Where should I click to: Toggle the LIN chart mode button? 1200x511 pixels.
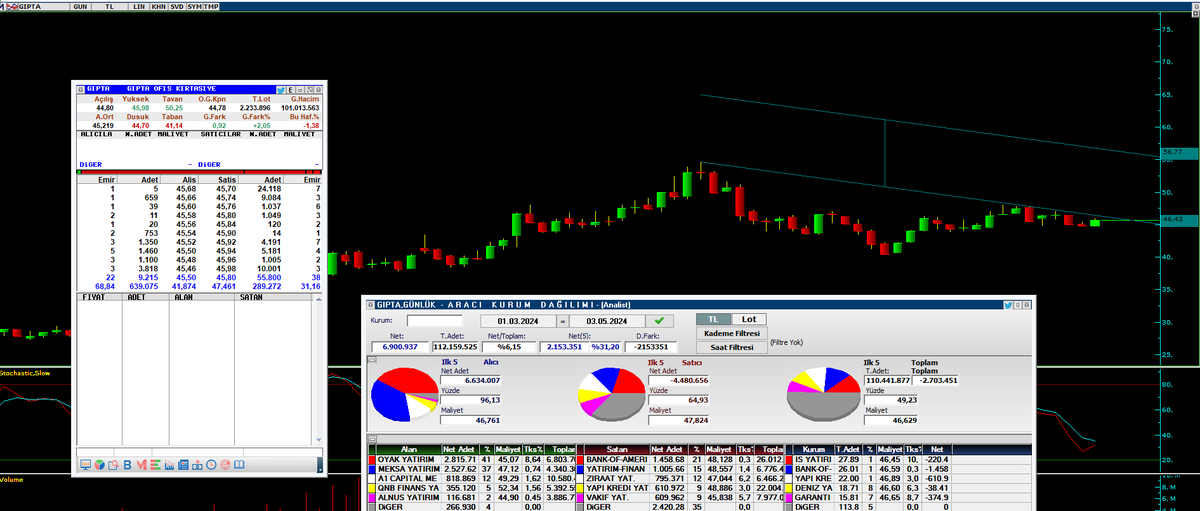click(140, 5)
